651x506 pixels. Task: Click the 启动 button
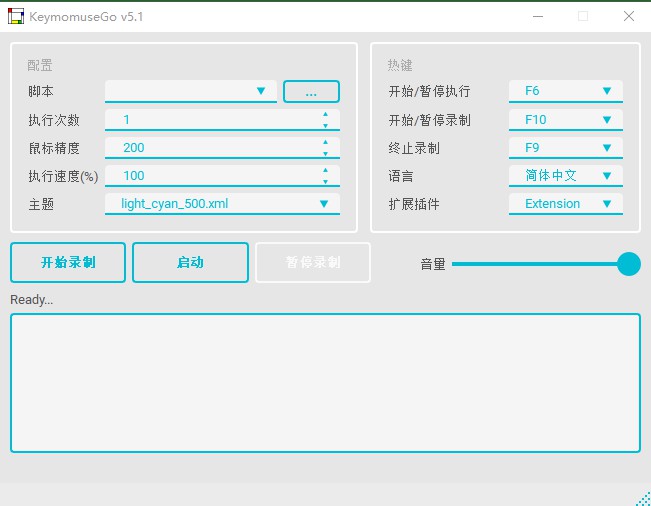click(x=190, y=262)
